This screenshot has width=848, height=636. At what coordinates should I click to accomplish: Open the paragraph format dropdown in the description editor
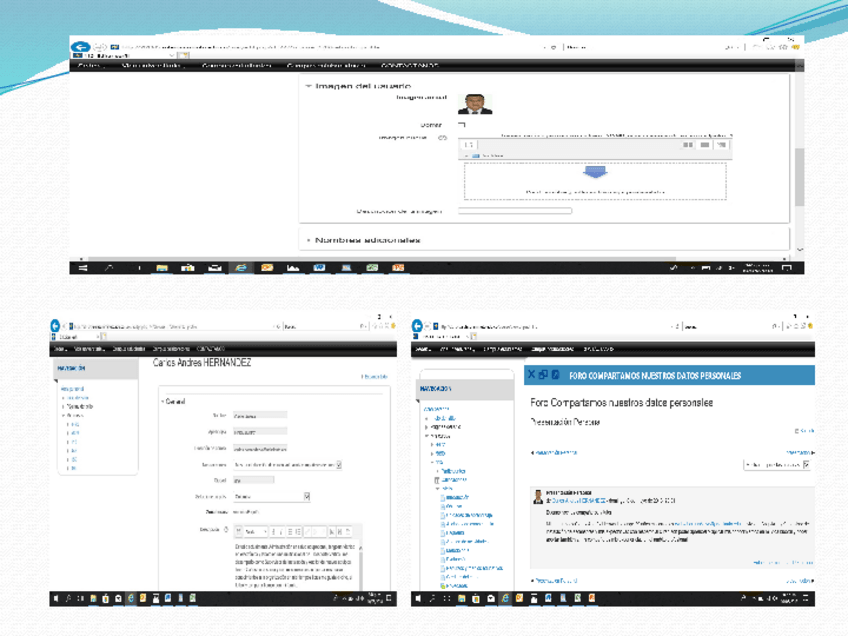[256, 532]
